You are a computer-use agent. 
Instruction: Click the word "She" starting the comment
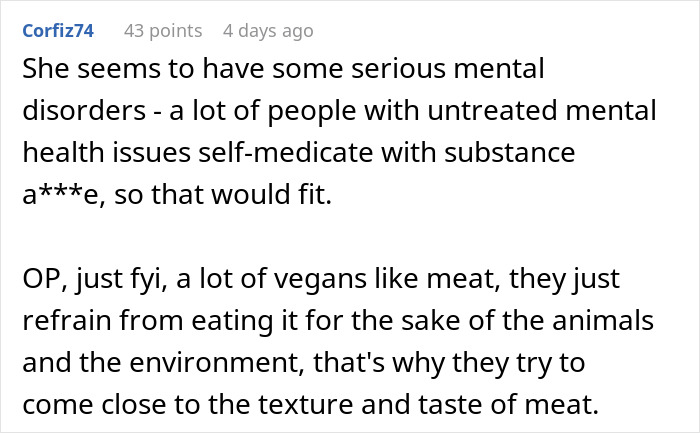tap(42, 72)
